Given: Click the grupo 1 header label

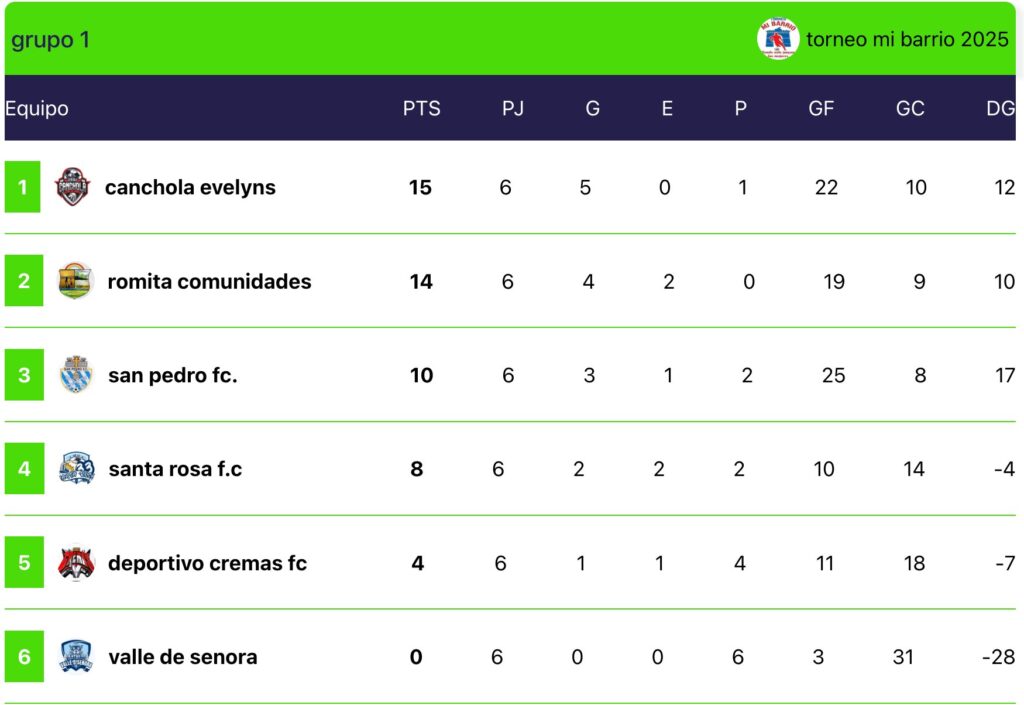Looking at the screenshot, I should point(50,40).
